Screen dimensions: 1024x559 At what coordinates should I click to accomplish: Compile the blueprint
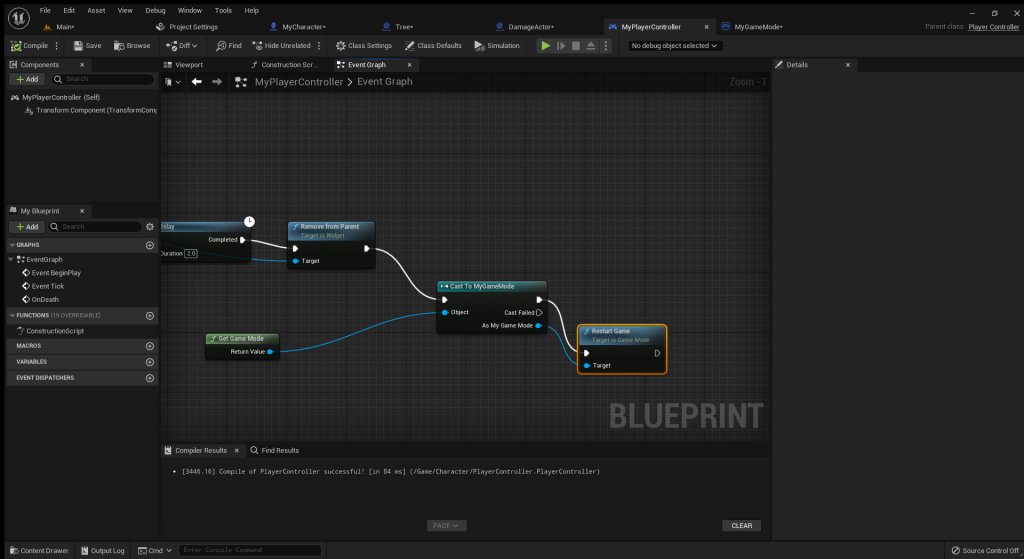pyautogui.click(x=29, y=46)
